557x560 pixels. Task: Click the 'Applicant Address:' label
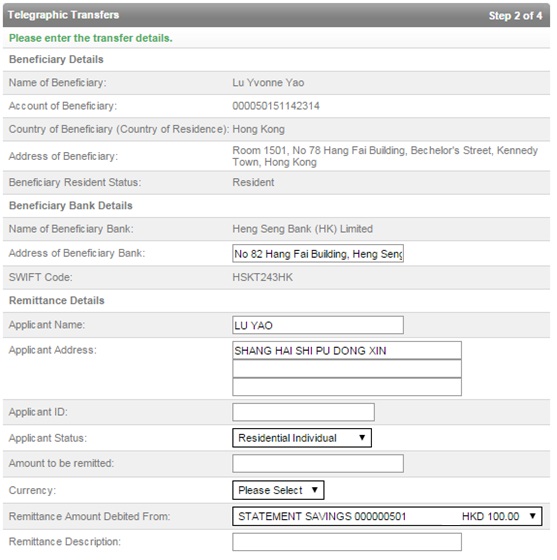point(52,350)
